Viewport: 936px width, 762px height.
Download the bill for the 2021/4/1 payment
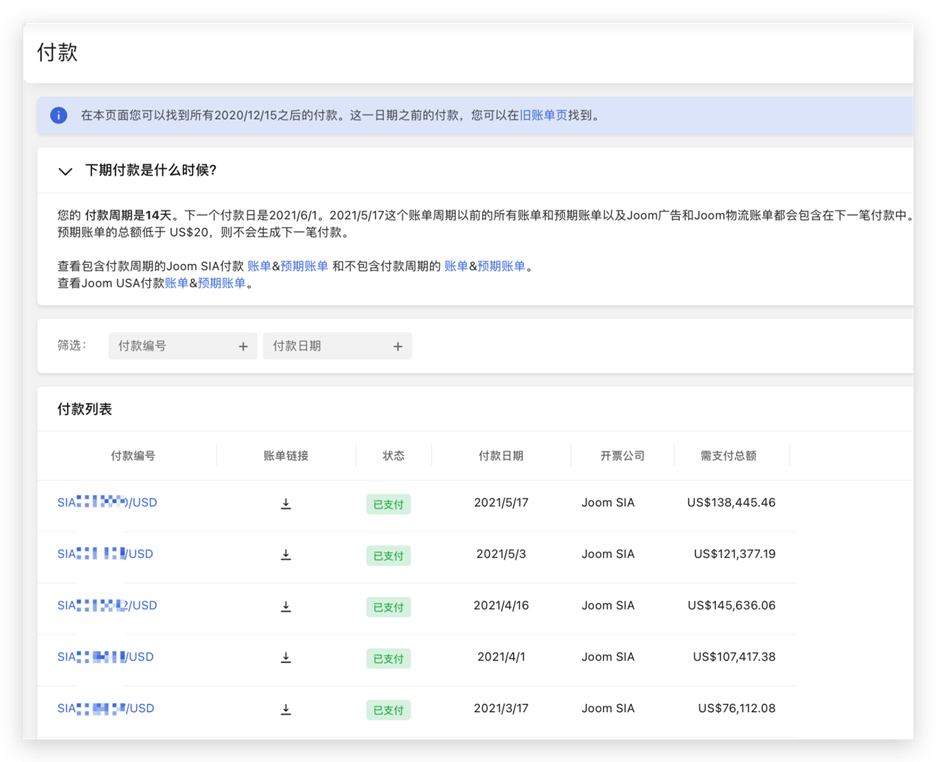coord(285,657)
